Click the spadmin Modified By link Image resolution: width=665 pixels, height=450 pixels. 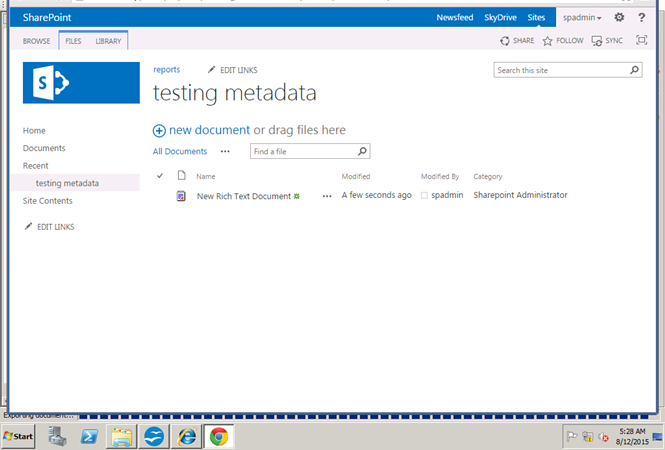pyautogui.click(x=447, y=195)
